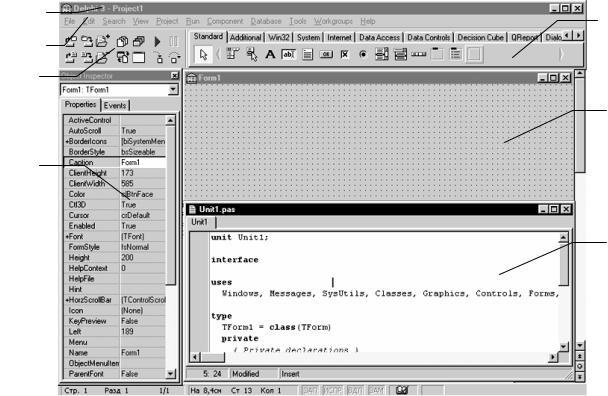Pick the ScrollBar component from the palette
The height and width of the screenshot is (396, 608).
(419, 54)
